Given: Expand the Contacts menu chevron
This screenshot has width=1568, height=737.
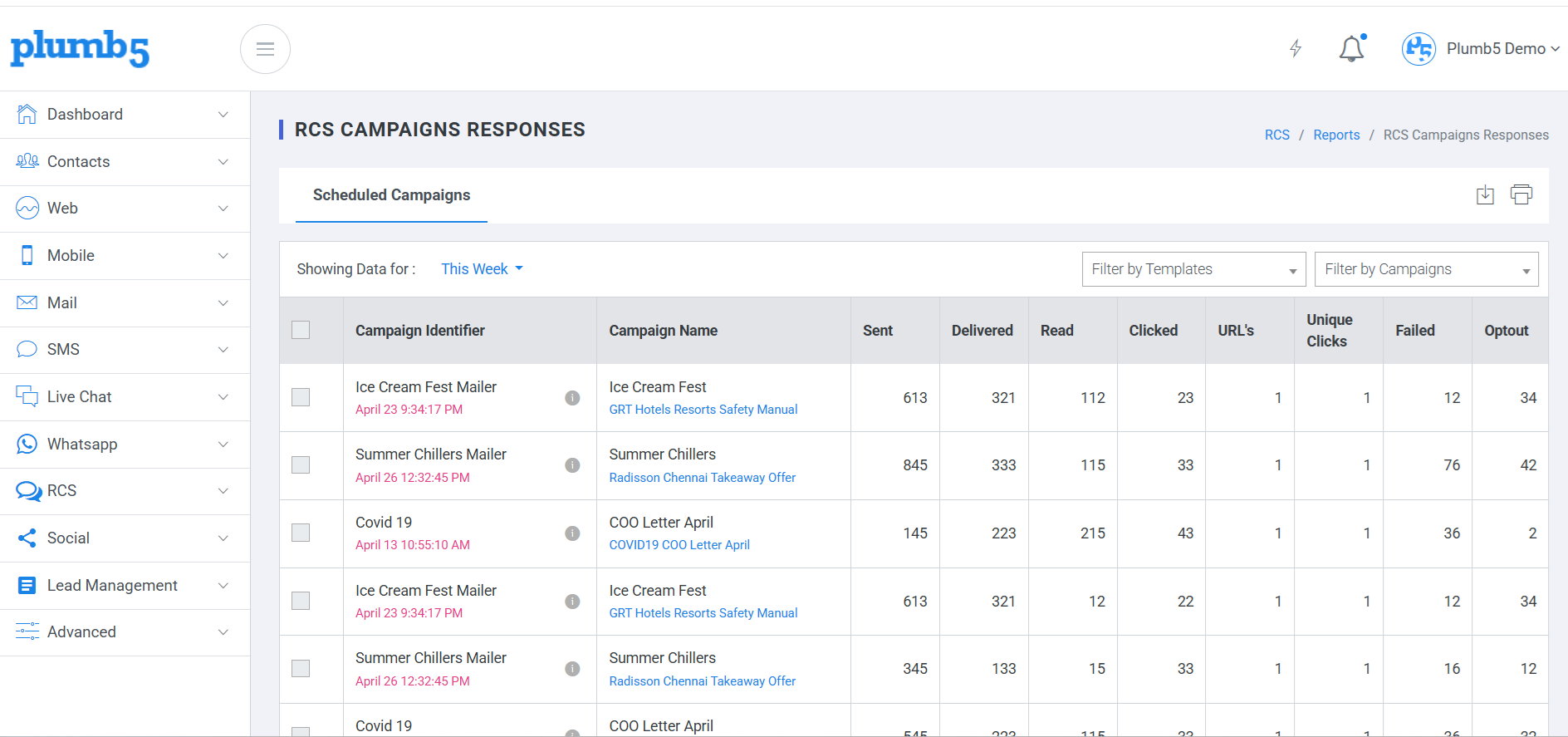Looking at the screenshot, I should point(223,161).
